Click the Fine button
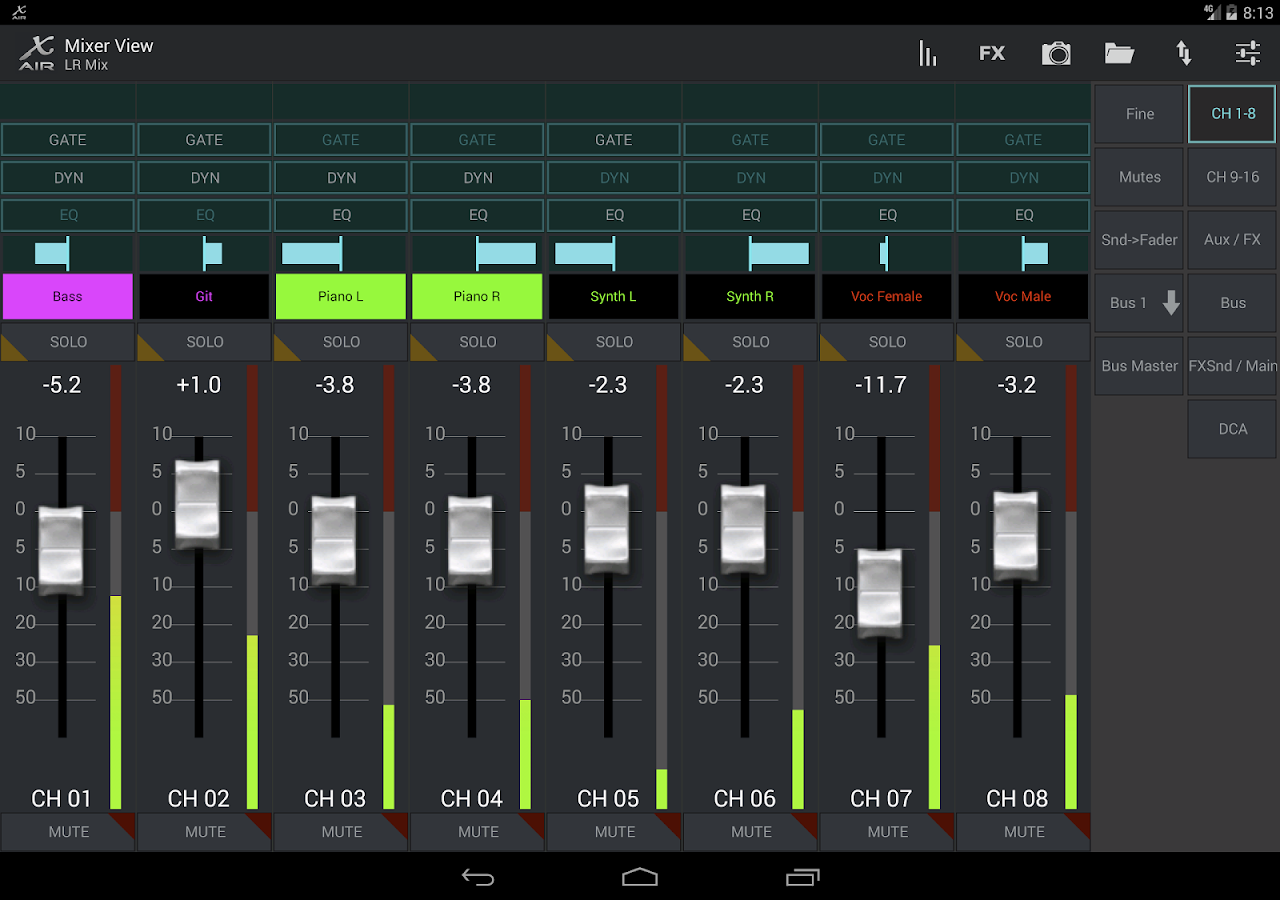This screenshot has height=900, width=1280. (x=1139, y=114)
